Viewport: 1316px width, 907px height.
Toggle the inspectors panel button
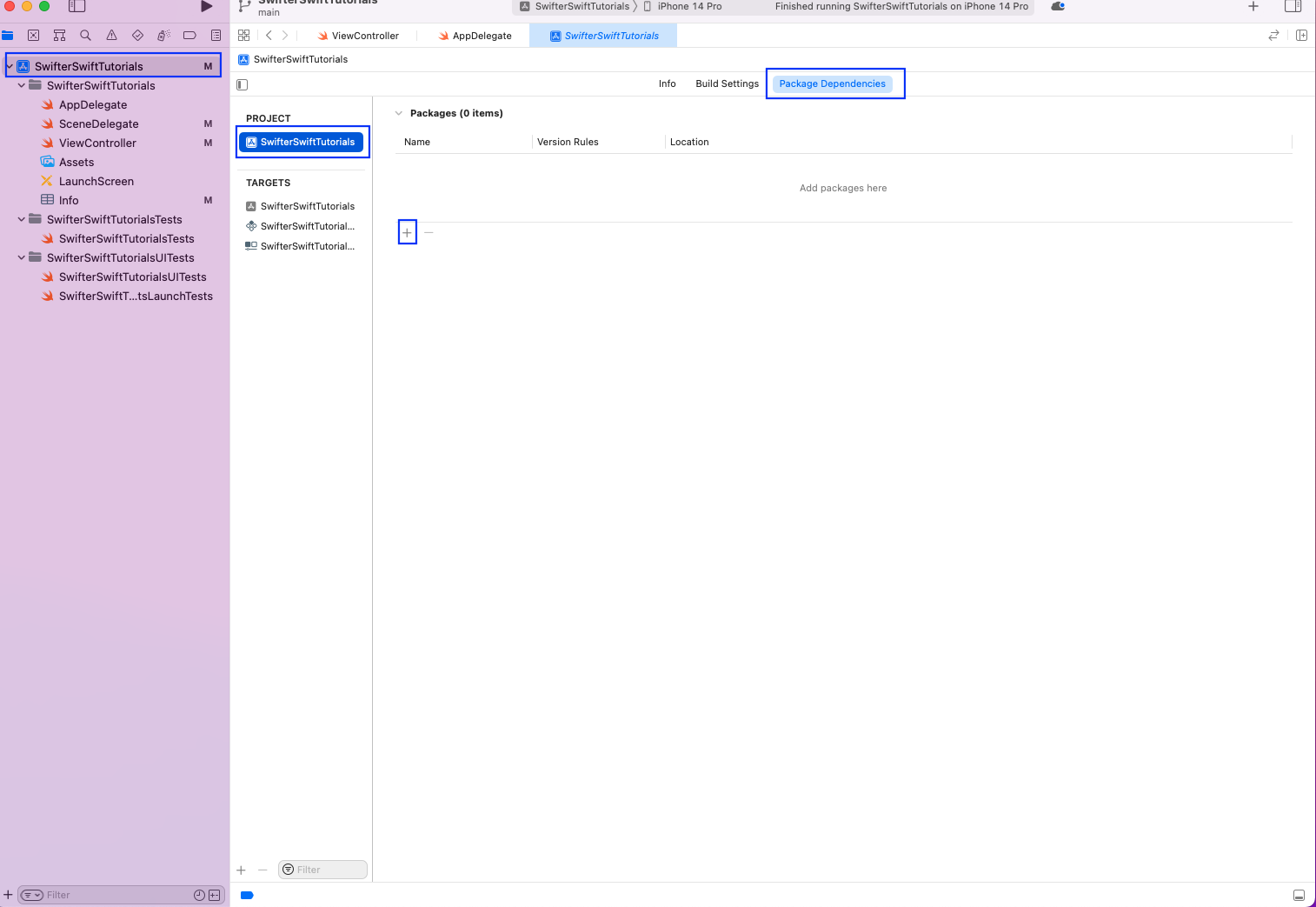pyautogui.click(x=1293, y=6)
